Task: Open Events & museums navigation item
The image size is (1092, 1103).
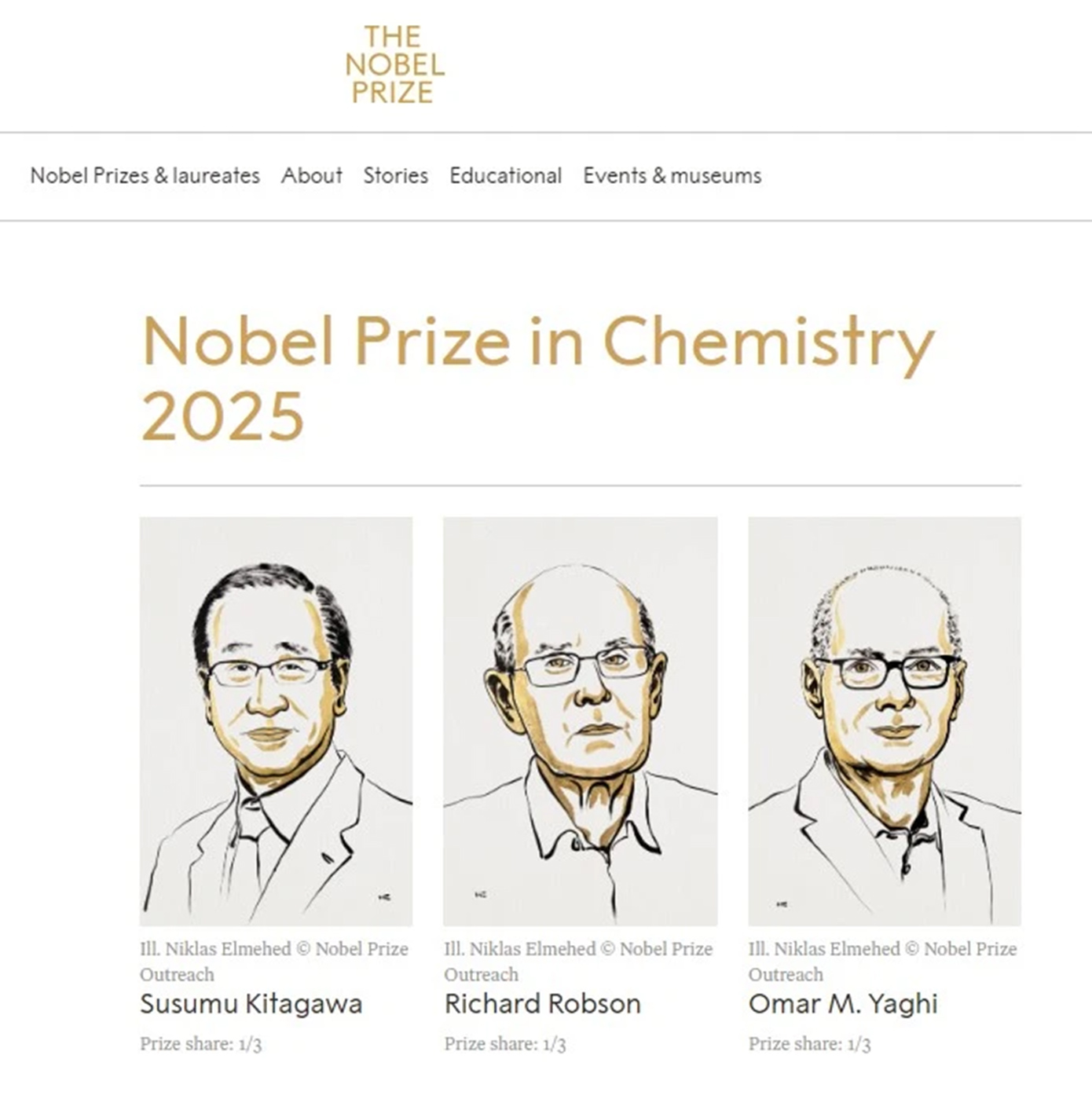Action: pos(672,175)
